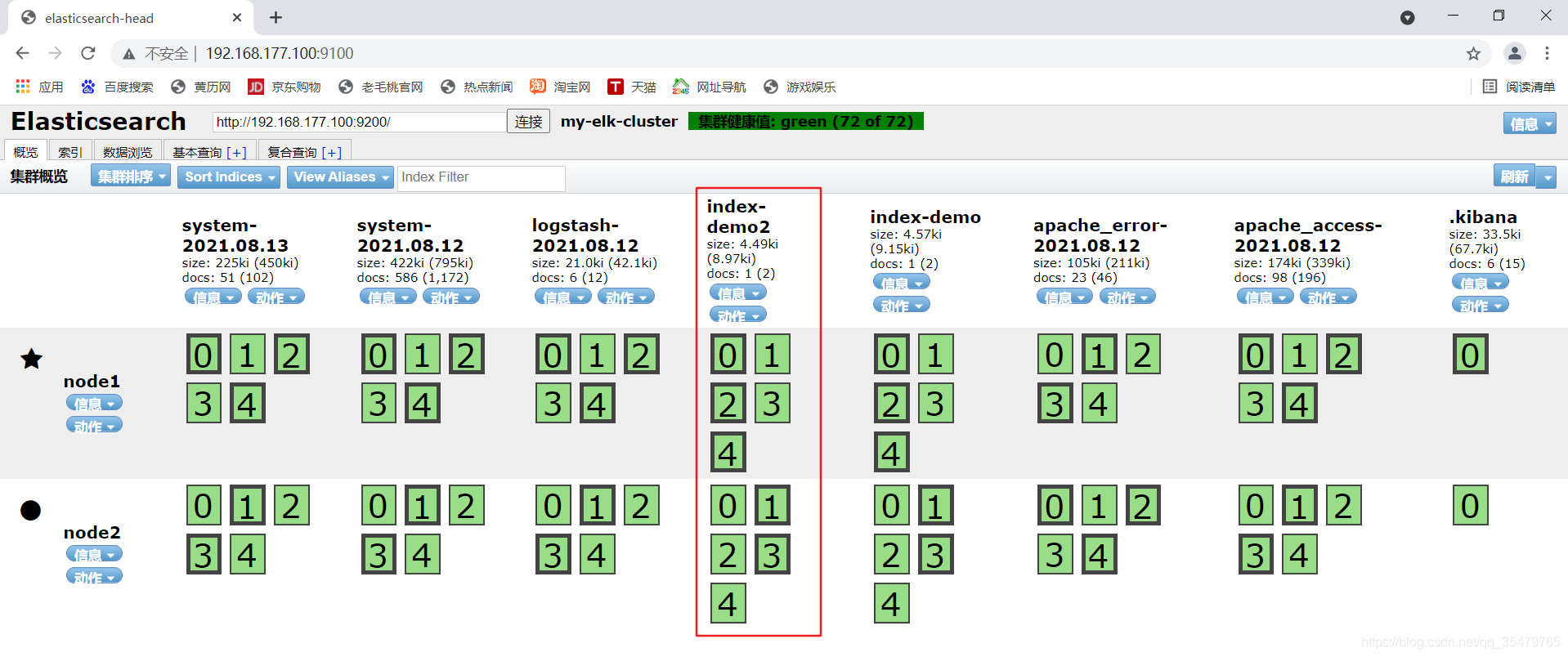Open Chrome three-dot menu
This screenshot has width=1568, height=657.
click(1547, 53)
